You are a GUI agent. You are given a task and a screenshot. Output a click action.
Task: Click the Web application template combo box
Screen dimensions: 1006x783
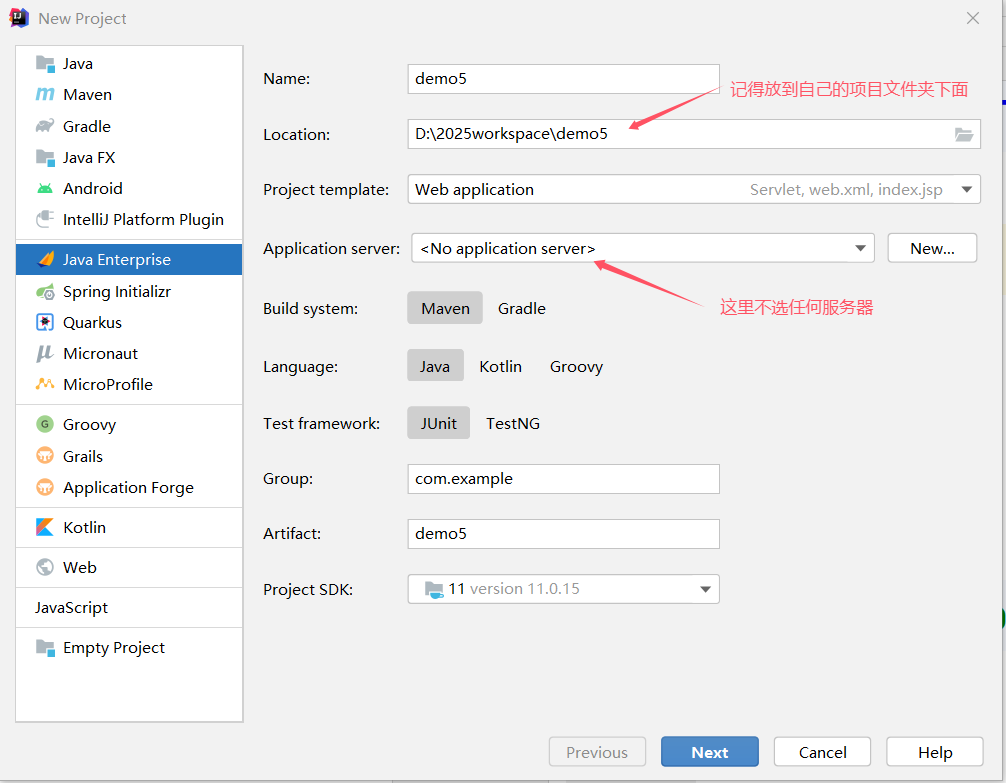coord(694,189)
